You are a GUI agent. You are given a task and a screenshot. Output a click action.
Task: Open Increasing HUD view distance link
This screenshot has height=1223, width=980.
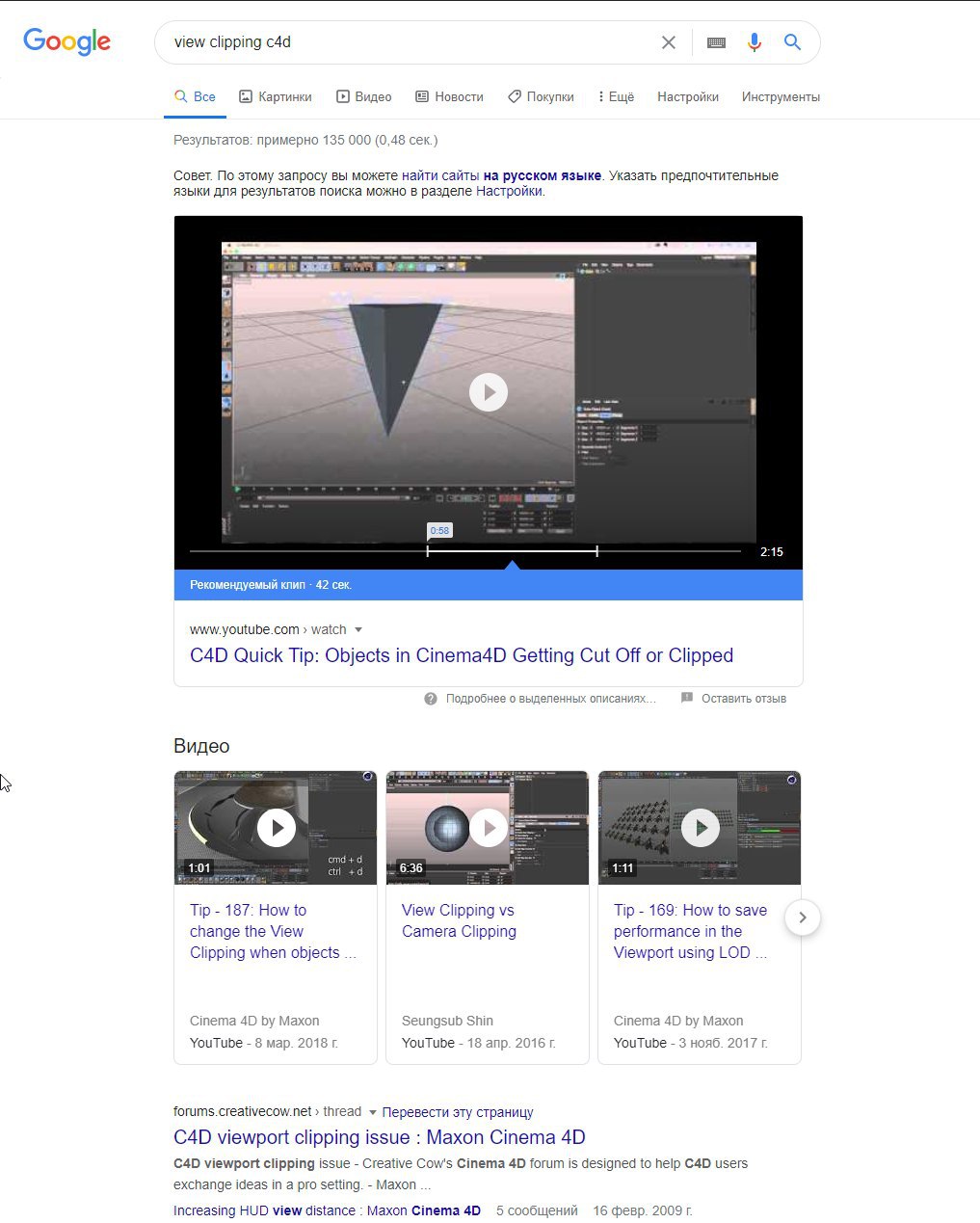327,1210
